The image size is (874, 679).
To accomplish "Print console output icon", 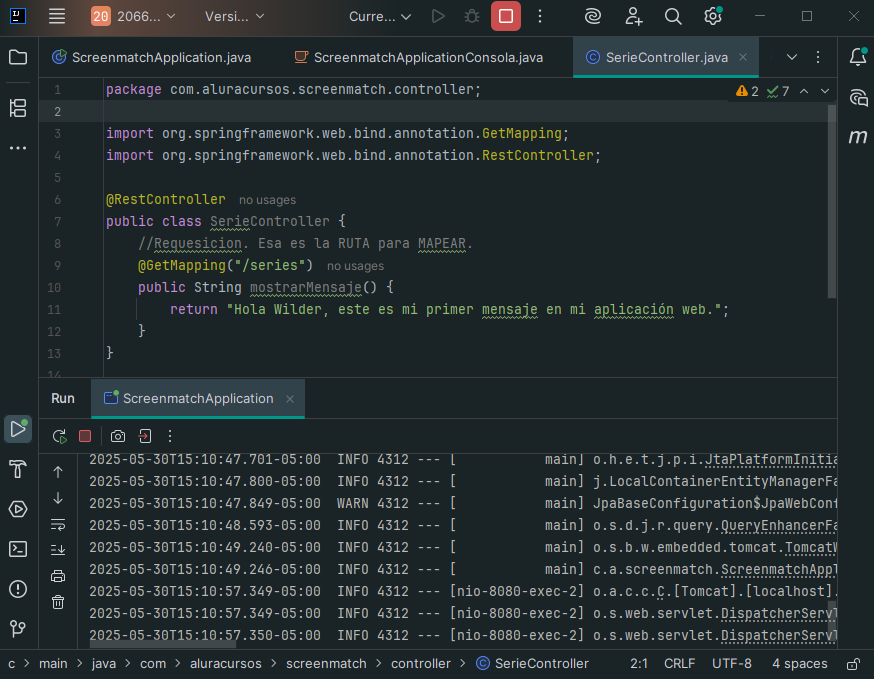I will pos(58,576).
